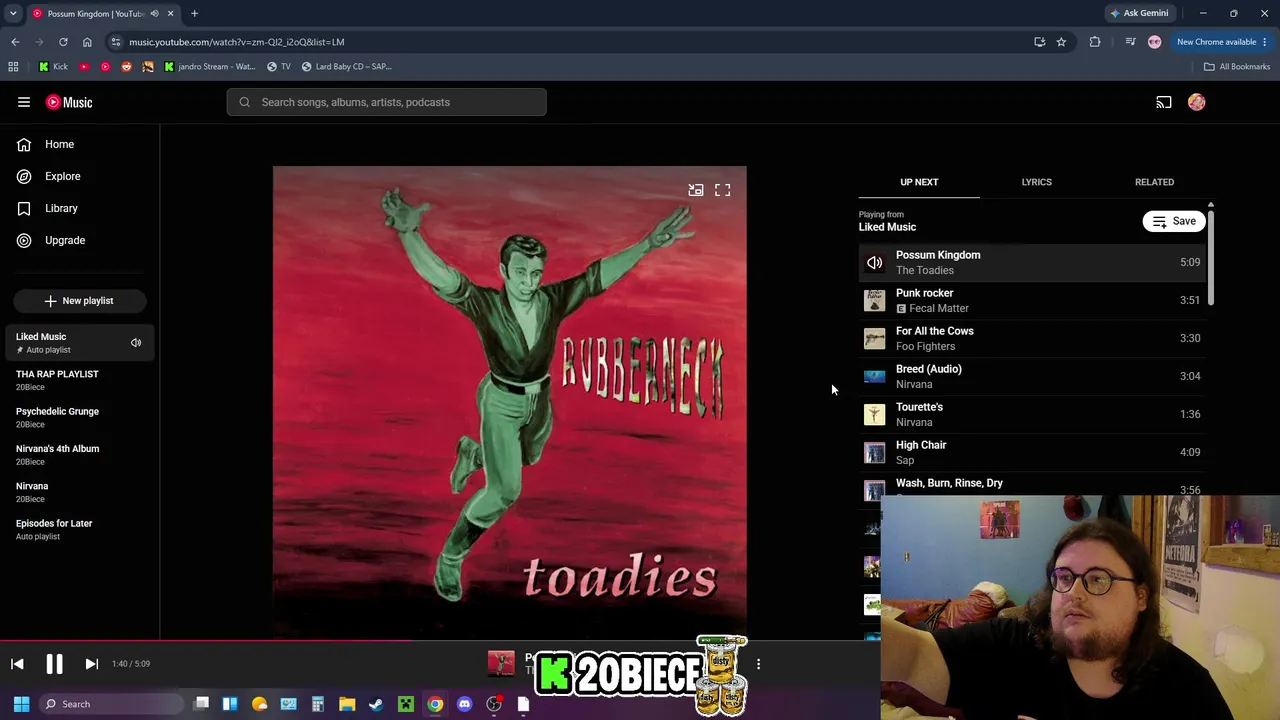1280x720 pixels.
Task: Create a New playlist
Action: pyautogui.click(x=80, y=301)
